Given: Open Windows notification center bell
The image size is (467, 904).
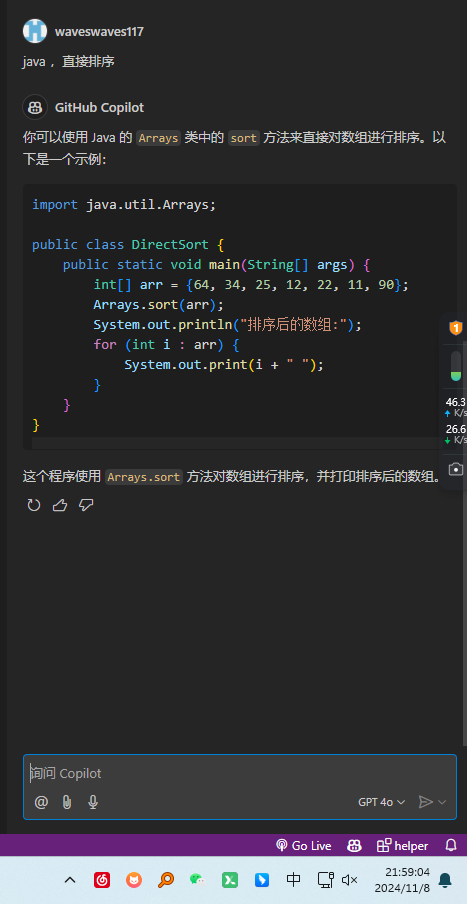Looking at the screenshot, I should click(x=445, y=880).
